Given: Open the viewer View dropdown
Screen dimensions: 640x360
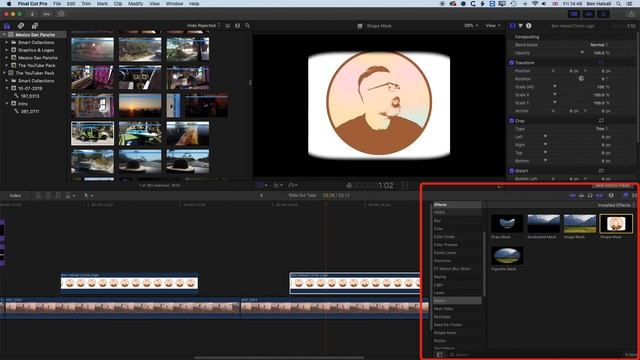Looking at the screenshot, I should point(493,26).
